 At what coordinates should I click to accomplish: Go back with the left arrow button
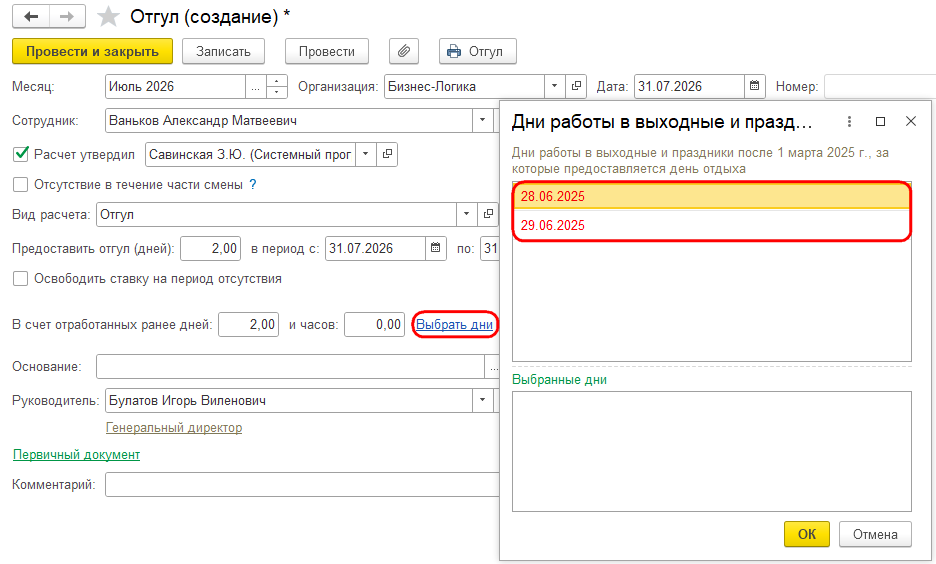coord(31,17)
